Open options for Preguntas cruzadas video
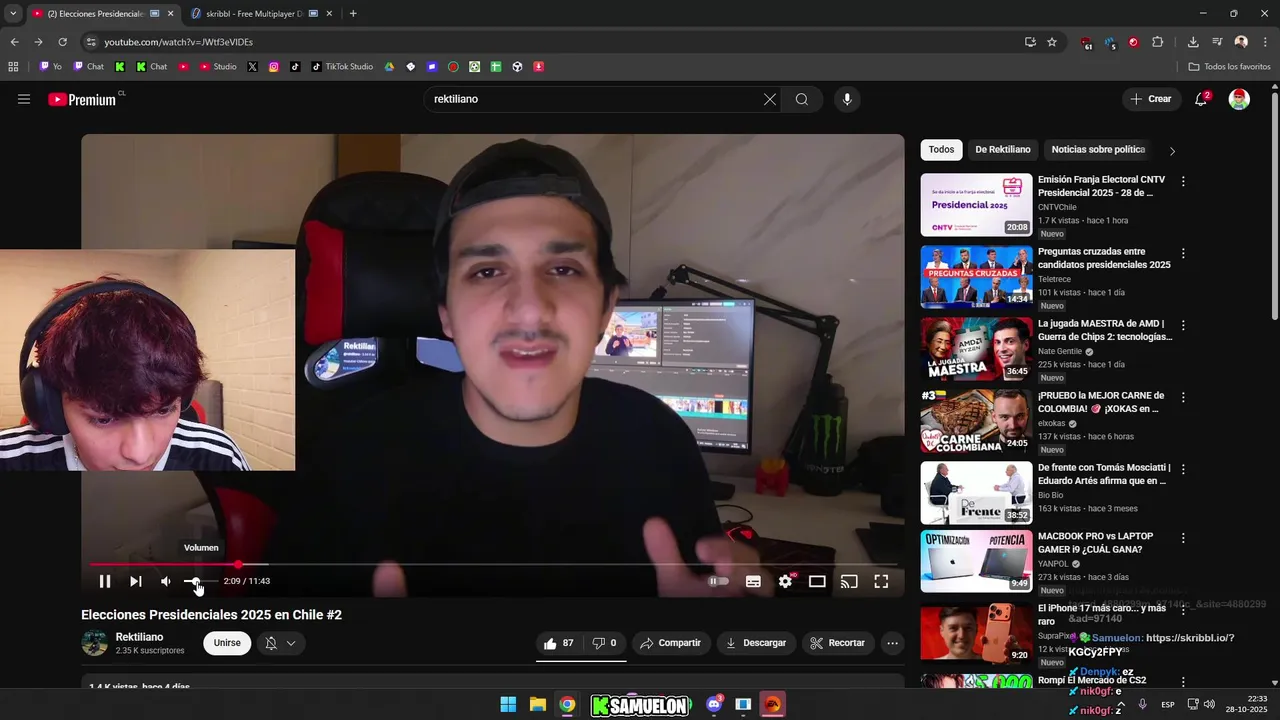1280x720 pixels. coord(1183,254)
